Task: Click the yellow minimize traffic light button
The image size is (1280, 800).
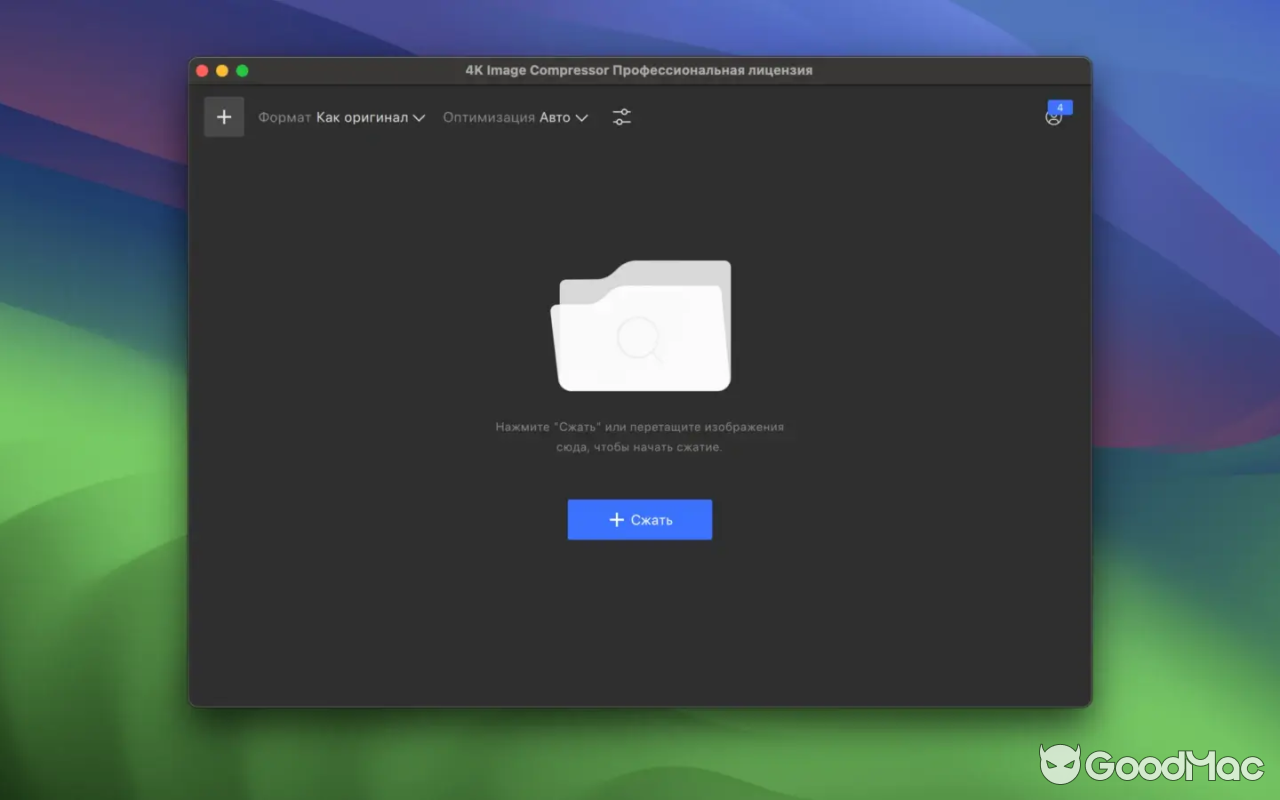Action: (x=222, y=71)
